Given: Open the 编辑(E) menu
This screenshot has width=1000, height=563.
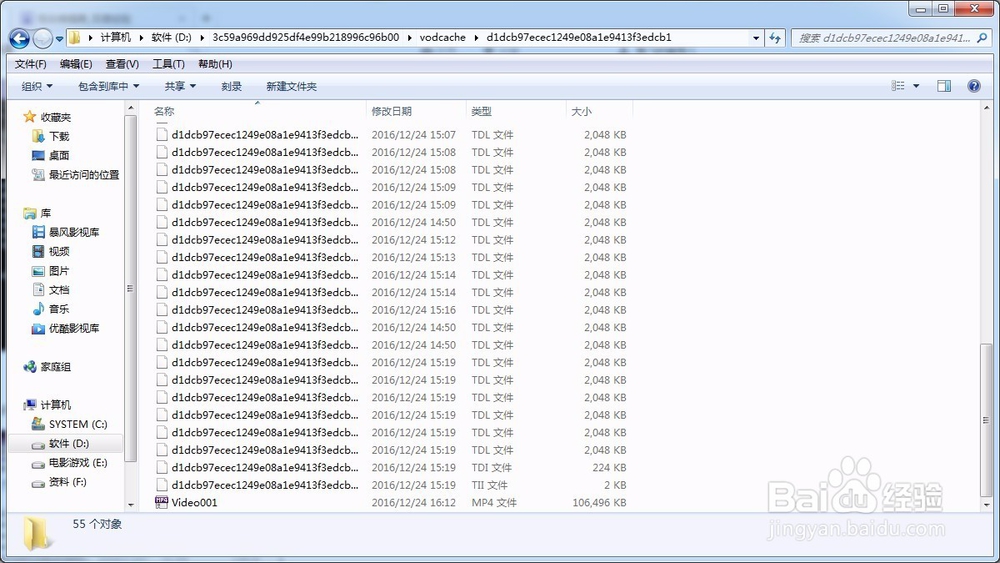Looking at the screenshot, I should click(76, 64).
